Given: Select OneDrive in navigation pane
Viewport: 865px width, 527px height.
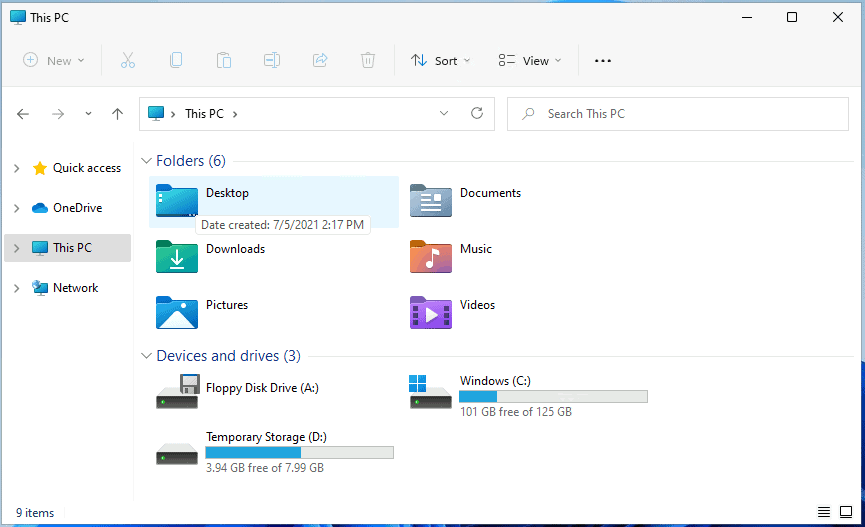Looking at the screenshot, I should pyautogui.click(x=77, y=208).
